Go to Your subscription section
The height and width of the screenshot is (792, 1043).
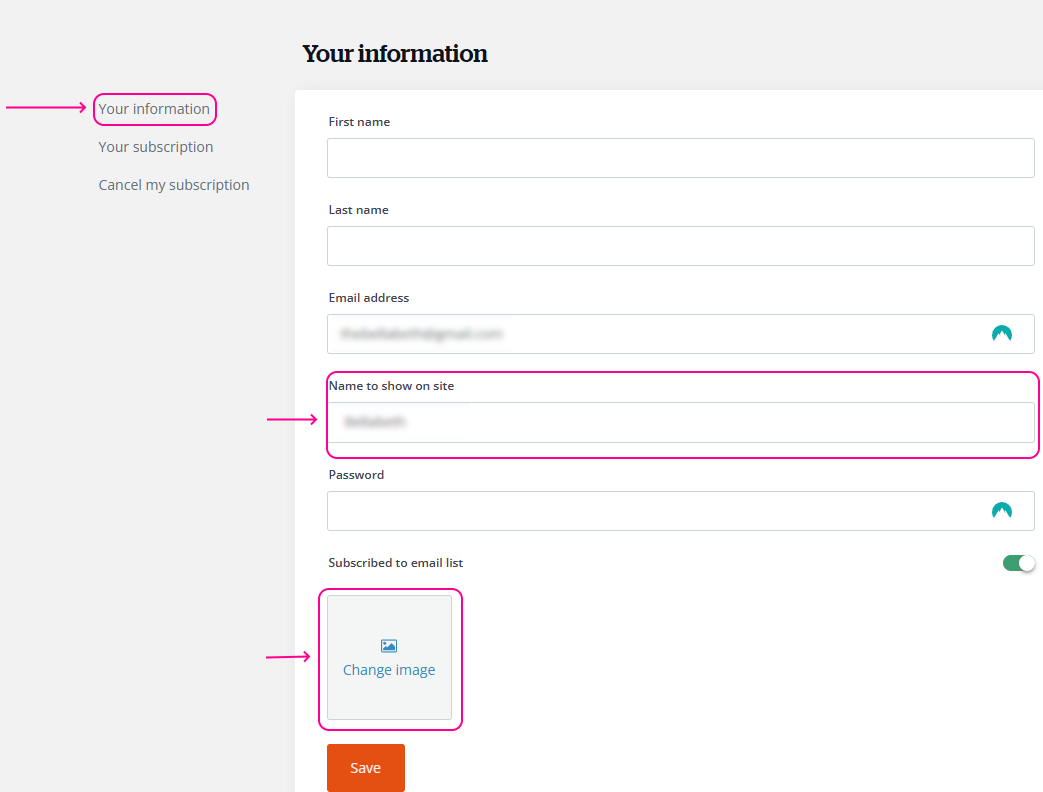156,147
